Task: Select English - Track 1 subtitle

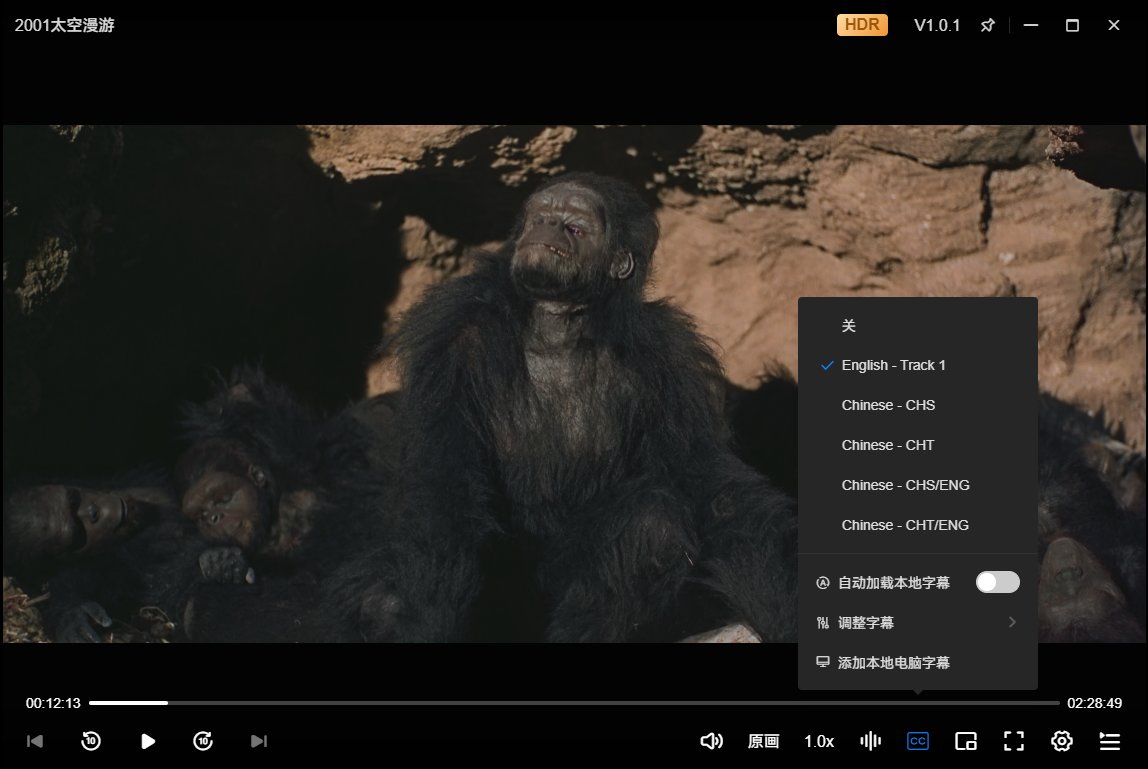Action: 917,365
